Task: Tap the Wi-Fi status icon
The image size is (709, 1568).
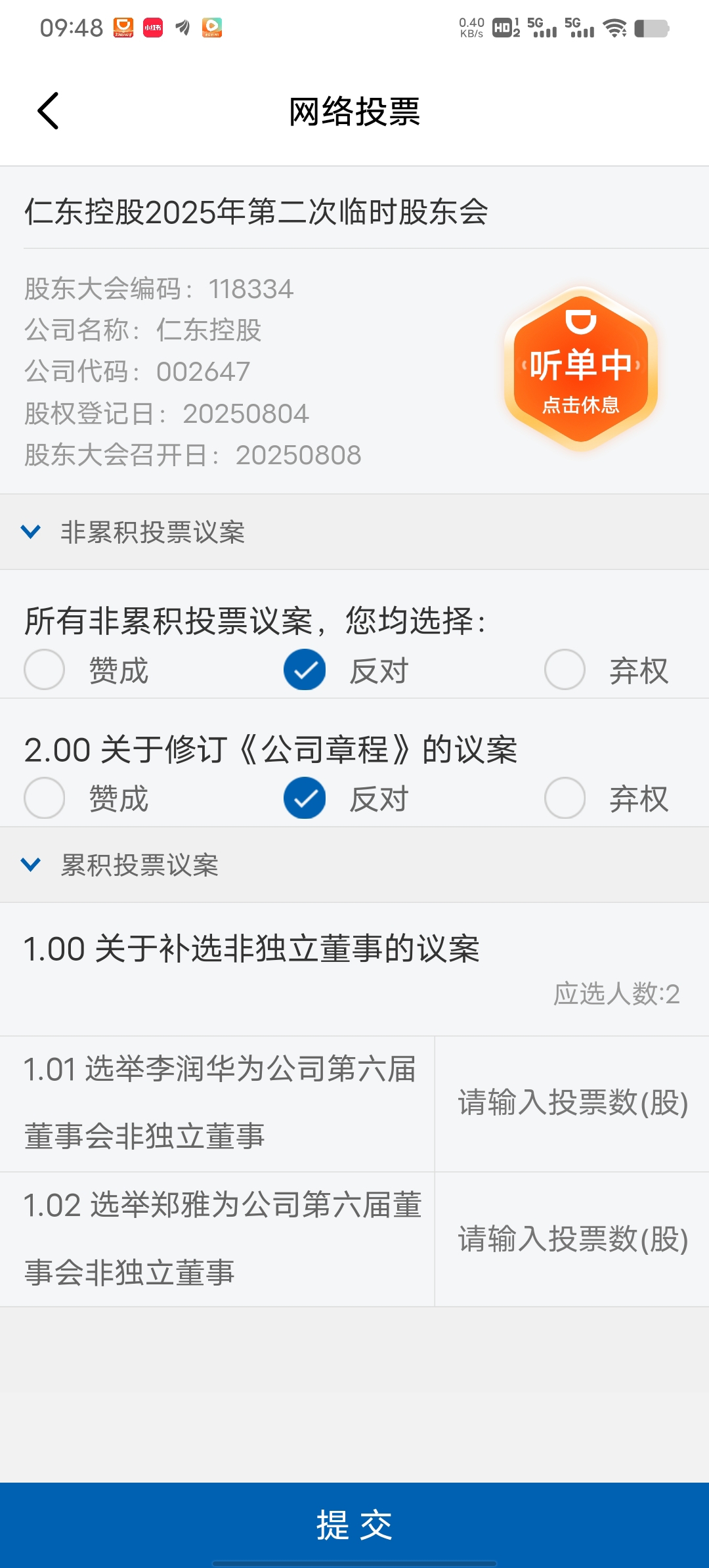Action: pyautogui.click(x=615, y=28)
